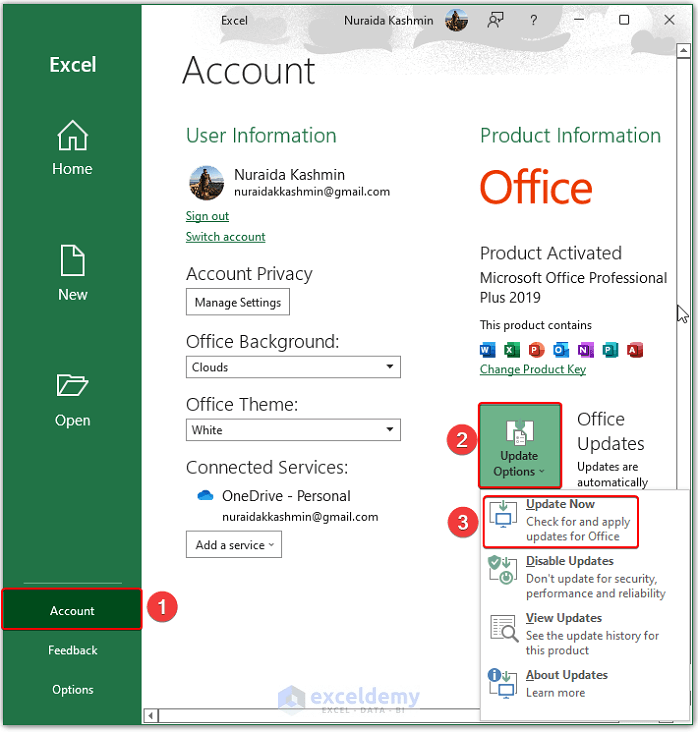Expand the Office Theme dropdown

pyautogui.click(x=293, y=429)
